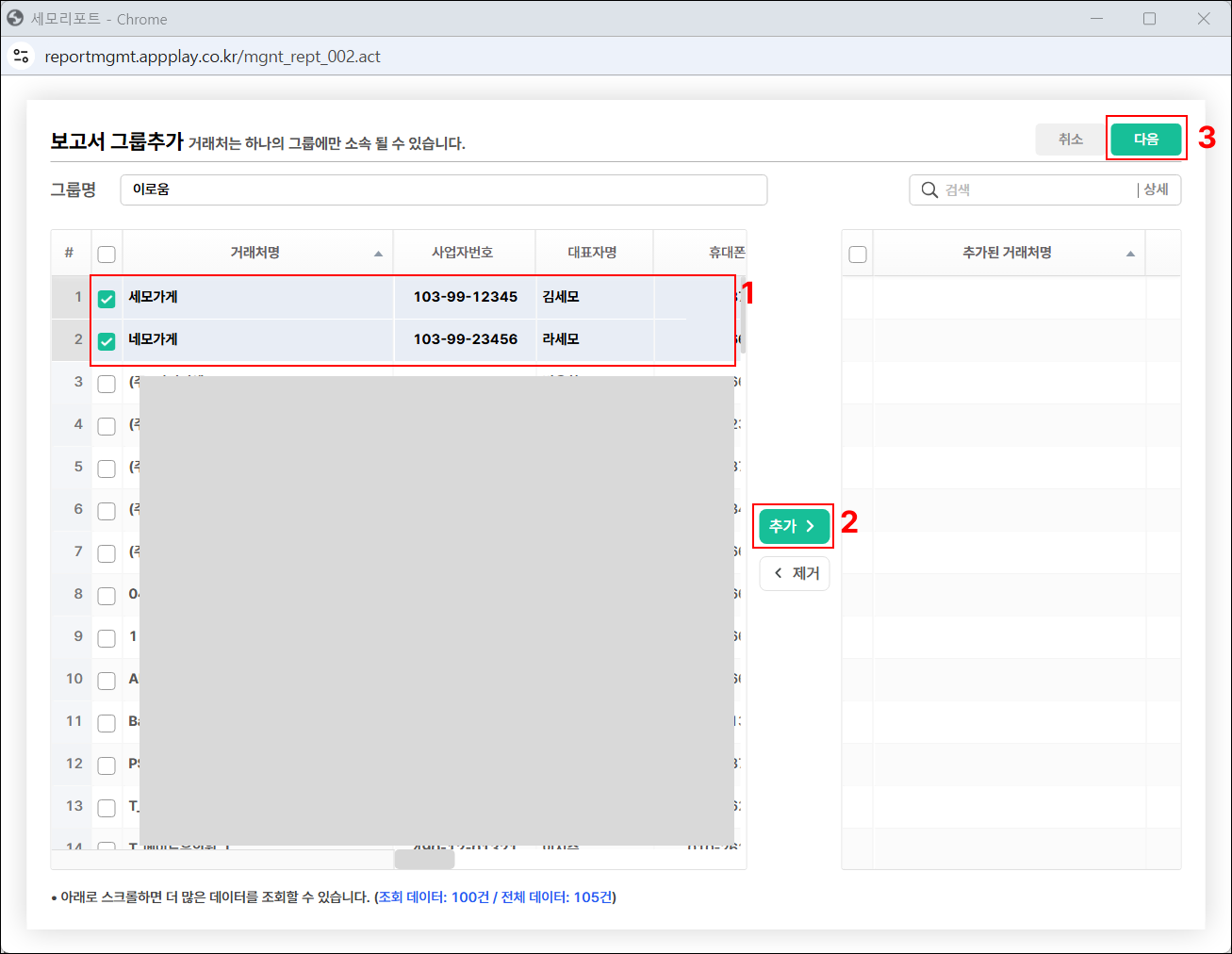
Task: Click the 검색 search input field
Action: [x=1037, y=189]
